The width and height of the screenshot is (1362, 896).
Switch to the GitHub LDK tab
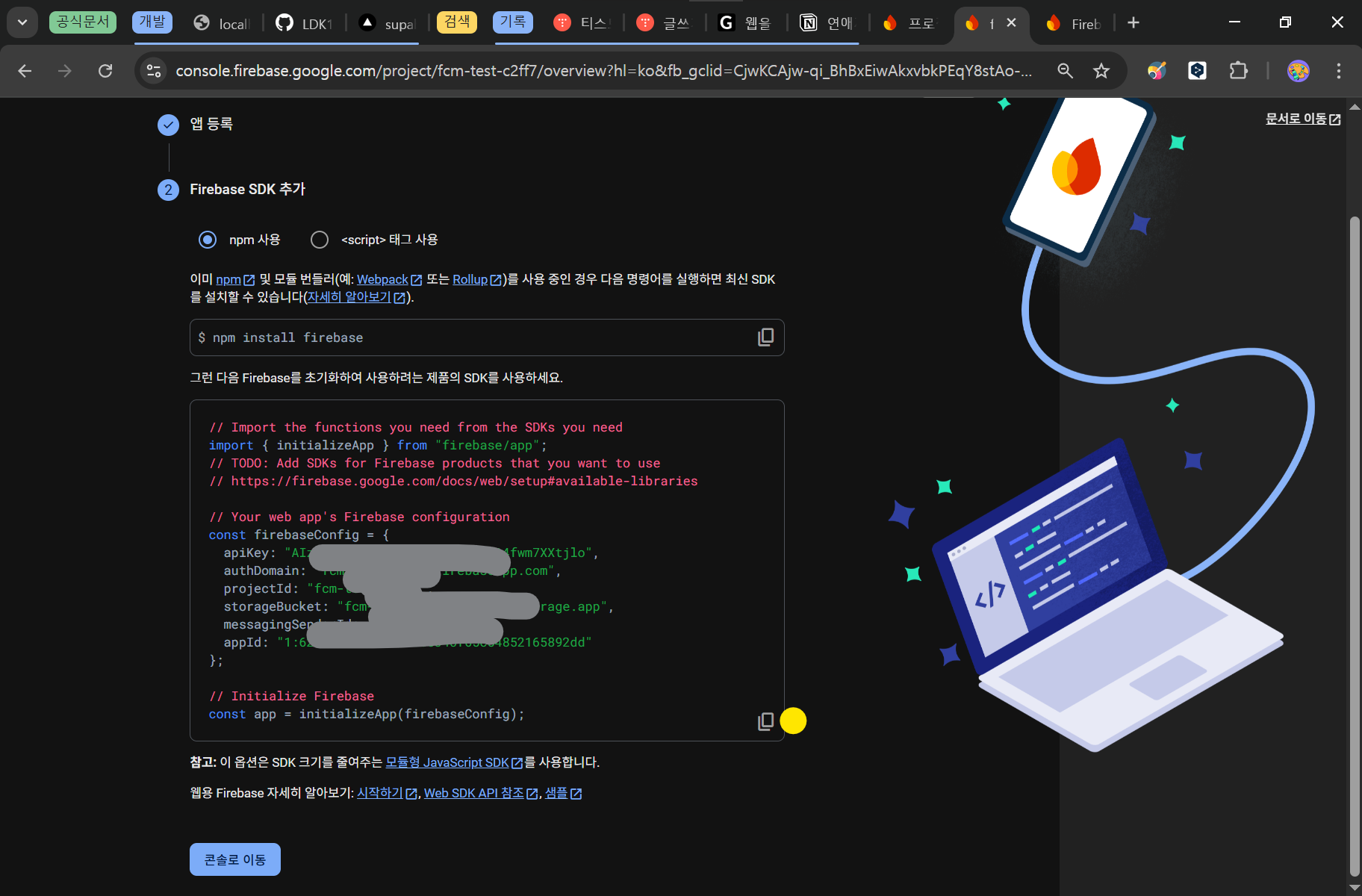pyautogui.click(x=304, y=23)
